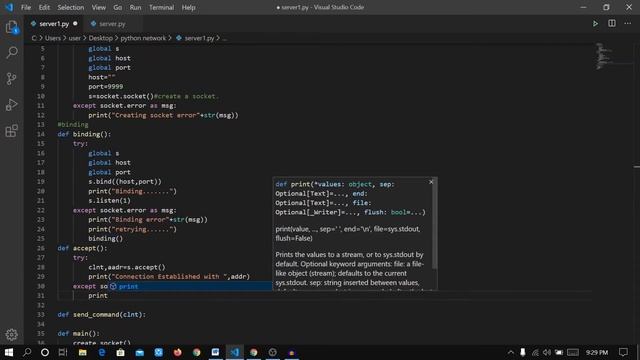The height and width of the screenshot is (360, 640).
Task: Click the documentation tooltip scrollbar
Action: pyautogui.click(x=434, y=224)
